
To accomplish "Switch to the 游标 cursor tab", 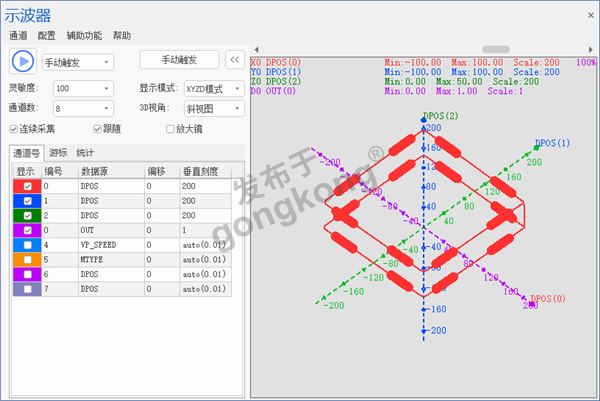I will (x=58, y=153).
